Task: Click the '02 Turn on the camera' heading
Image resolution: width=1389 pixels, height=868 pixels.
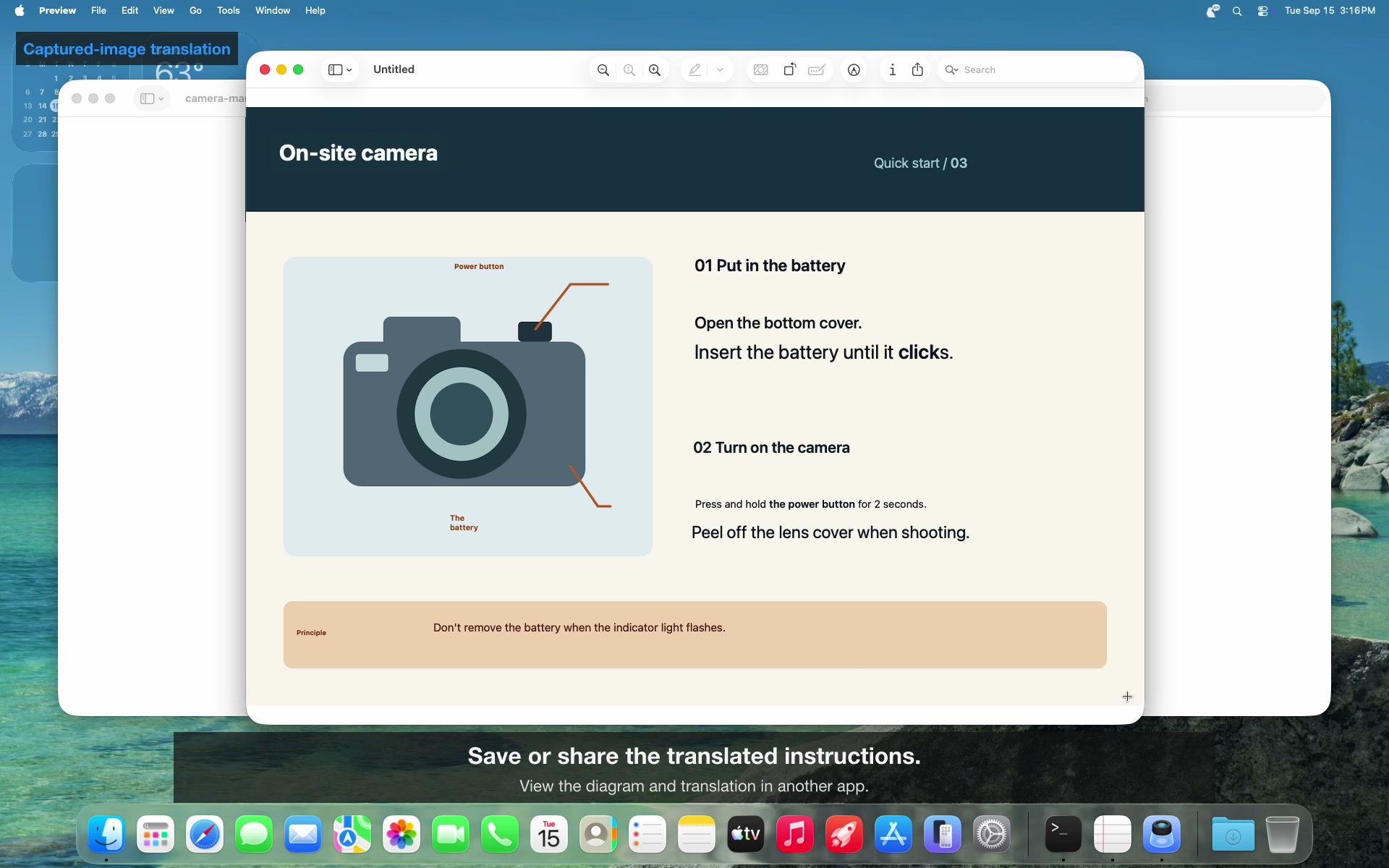Action: (x=771, y=448)
